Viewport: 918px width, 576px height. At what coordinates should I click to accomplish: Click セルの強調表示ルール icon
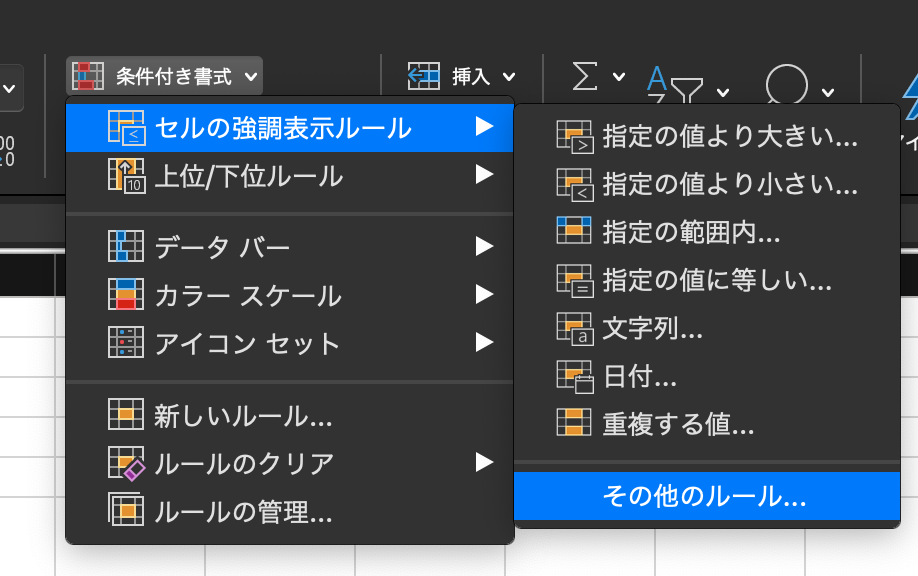point(126,128)
